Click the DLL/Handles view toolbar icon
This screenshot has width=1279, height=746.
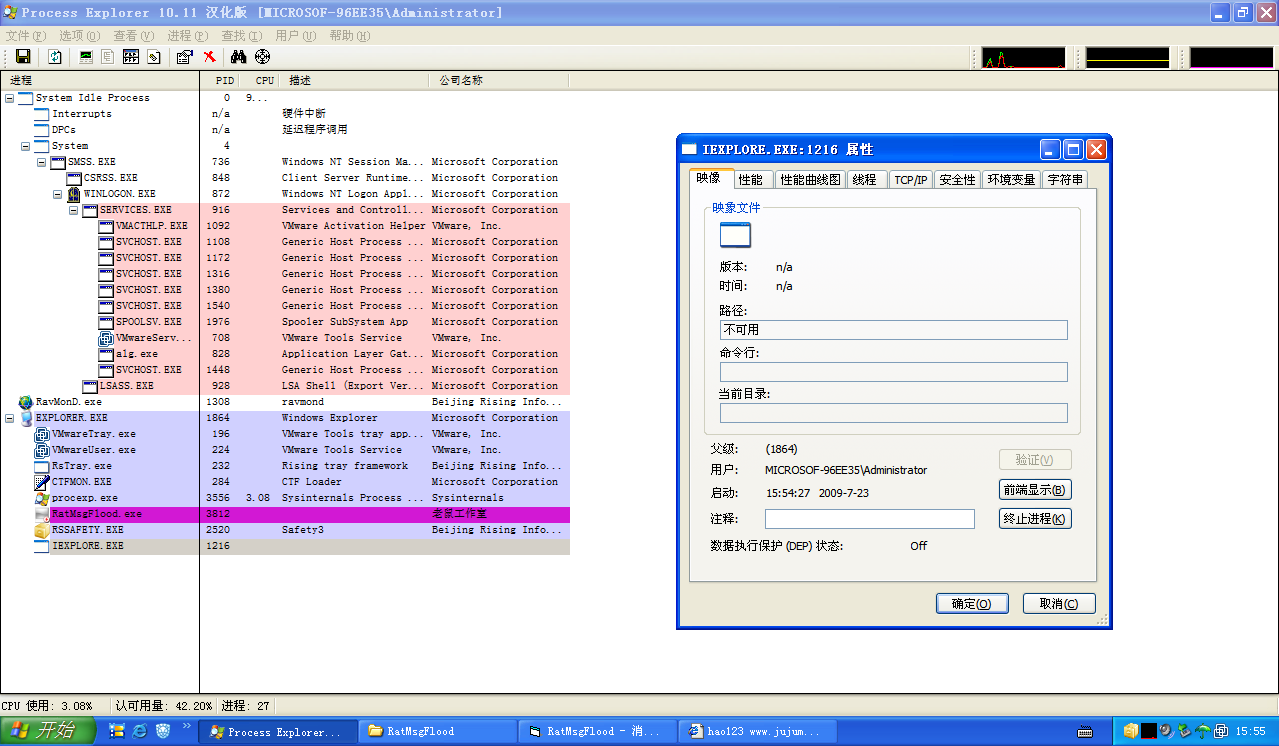coord(153,57)
